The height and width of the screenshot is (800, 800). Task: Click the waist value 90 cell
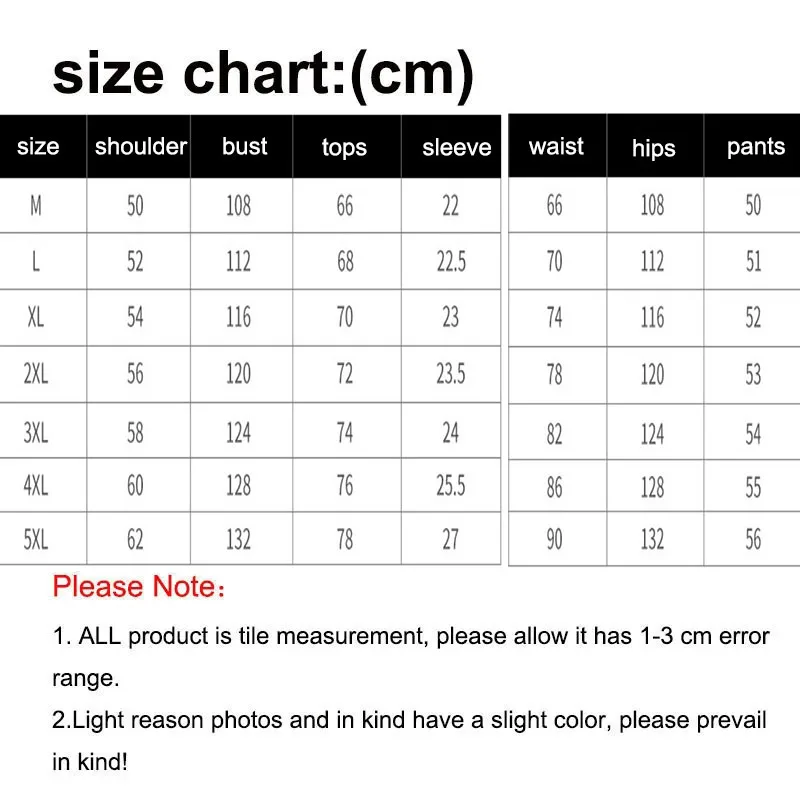click(554, 540)
